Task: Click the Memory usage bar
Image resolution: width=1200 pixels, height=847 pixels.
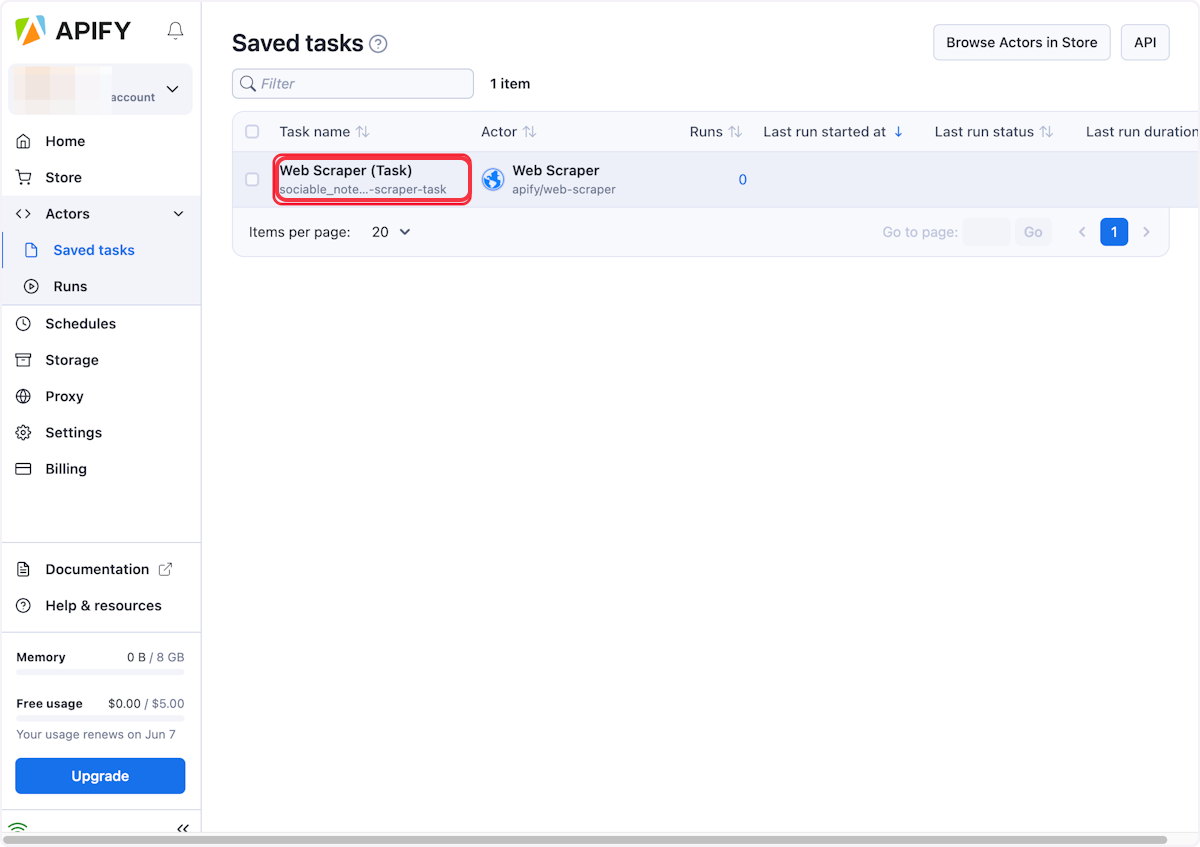Action: coord(100,672)
